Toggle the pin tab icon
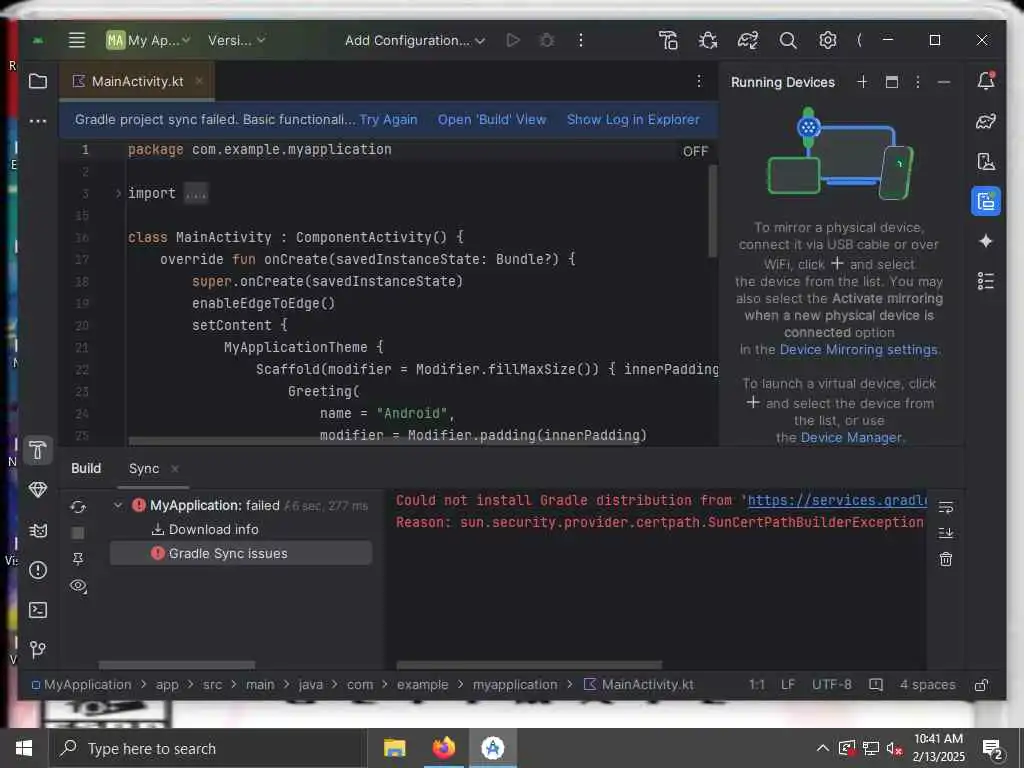Image resolution: width=1024 pixels, height=768 pixels. [78, 559]
